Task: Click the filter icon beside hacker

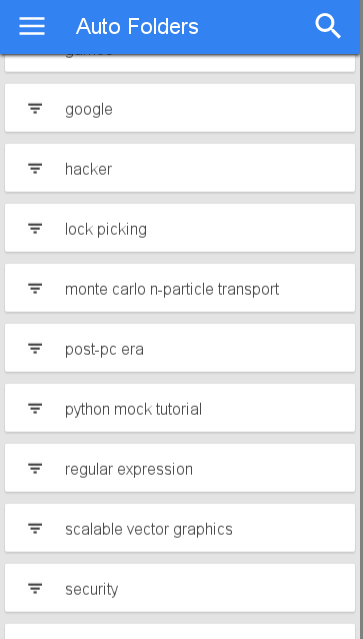Action: (35, 168)
